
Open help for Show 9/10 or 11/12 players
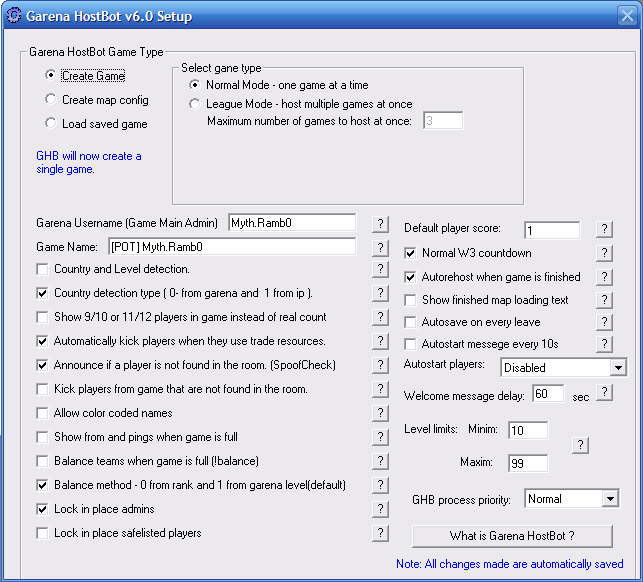click(381, 317)
